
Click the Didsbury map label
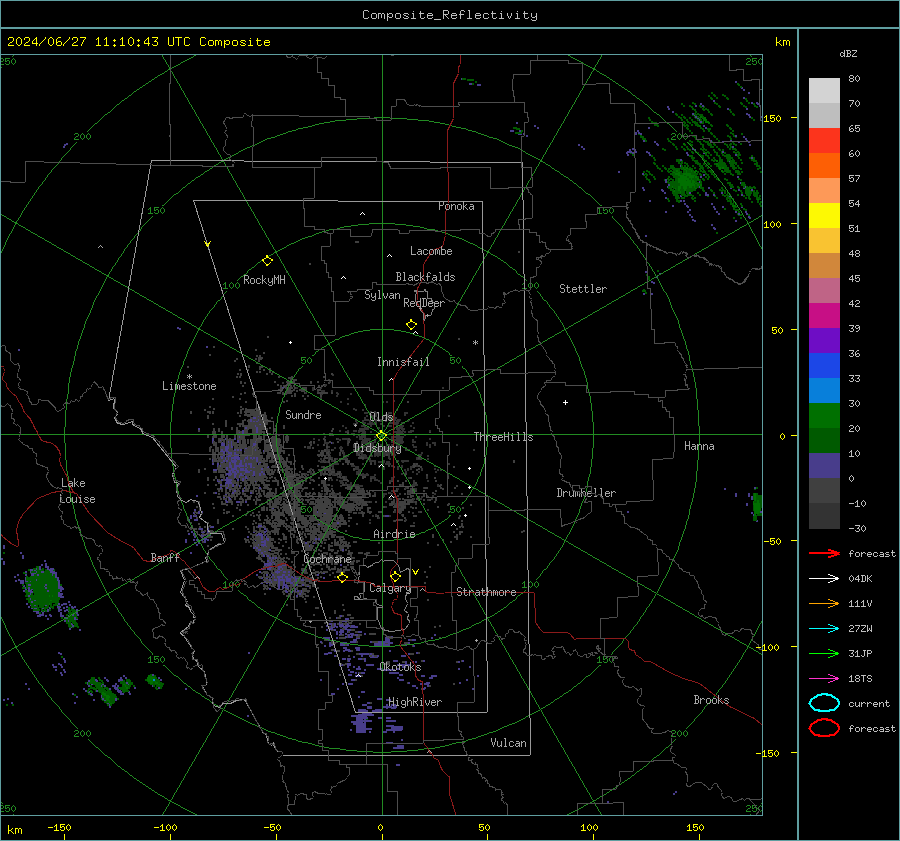coord(377,448)
